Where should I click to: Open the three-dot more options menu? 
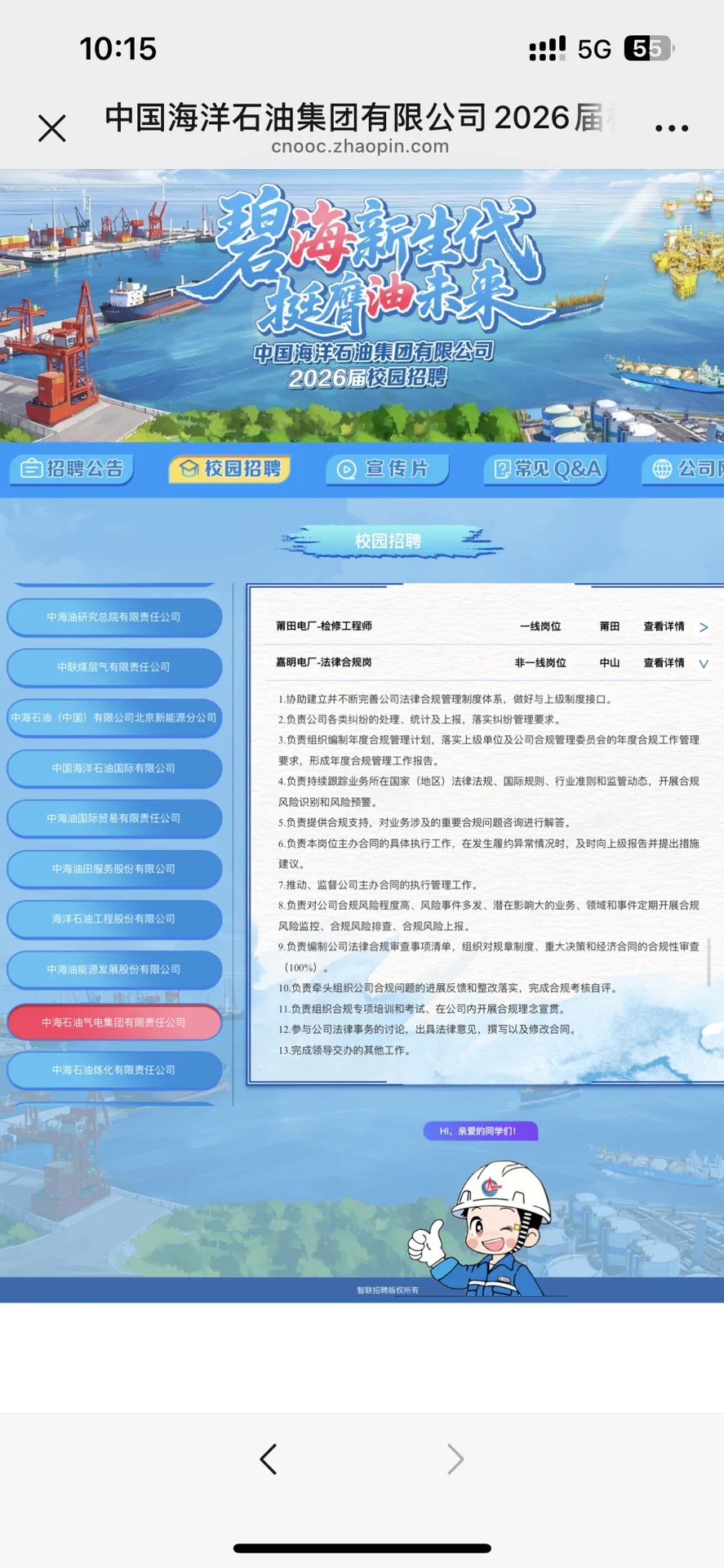[x=672, y=128]
